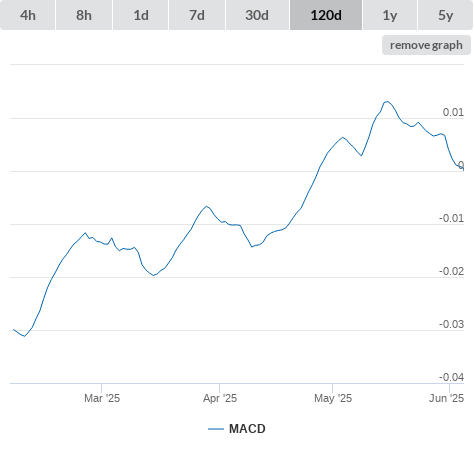This screenshot has width=474, height=455.
Task: Switch to the 1y time range
Action: click(x=390, y=15)
